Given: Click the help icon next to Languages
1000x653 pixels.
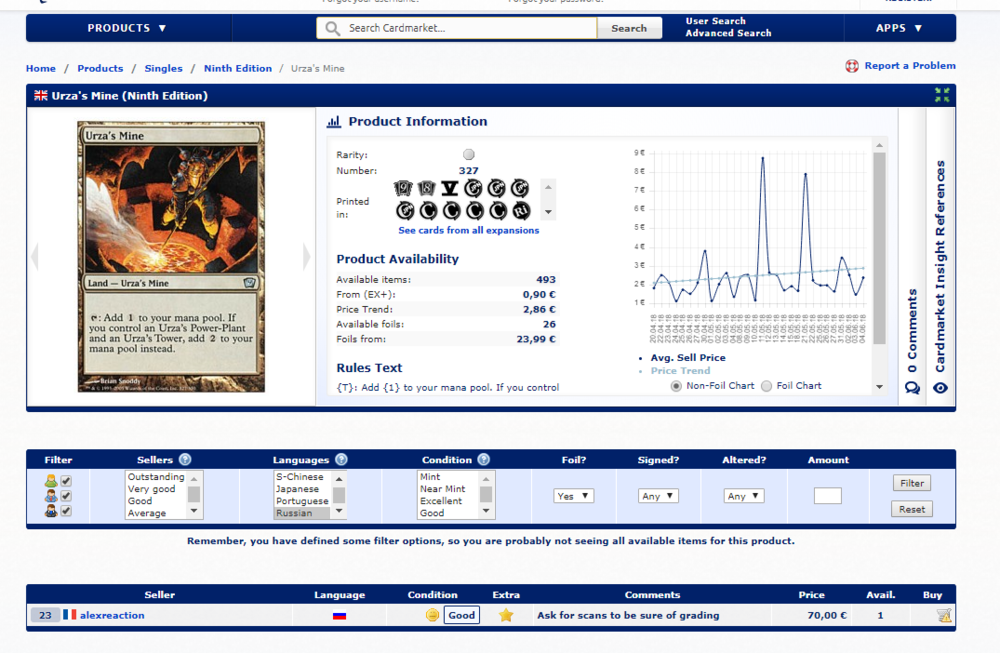Looking at the screenshot, I should tap(341, 460).
